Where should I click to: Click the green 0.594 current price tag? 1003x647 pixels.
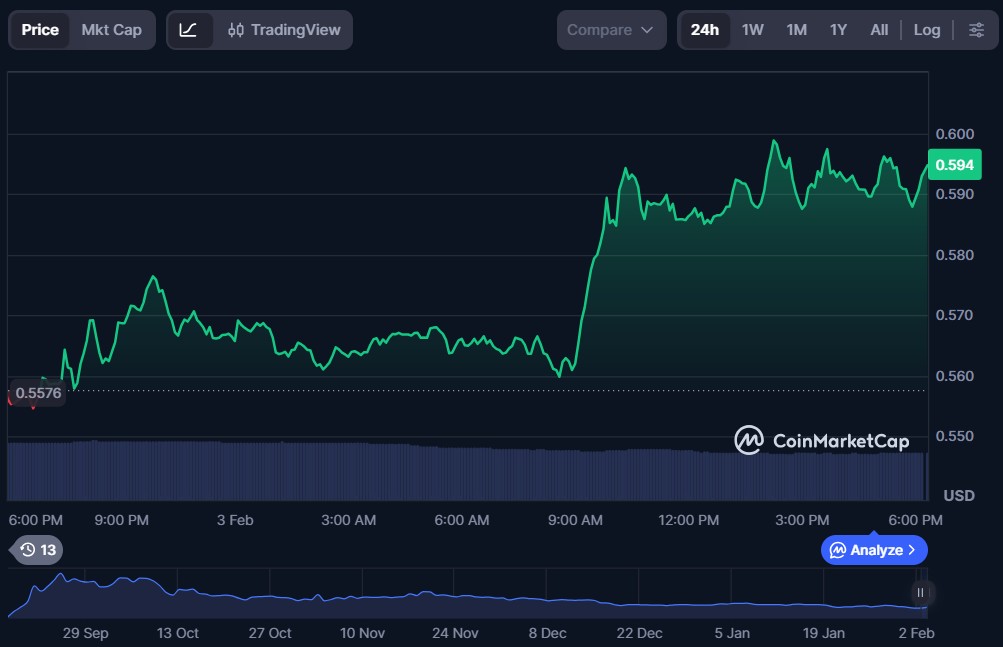pyautogui.click(x=955, y=164)
